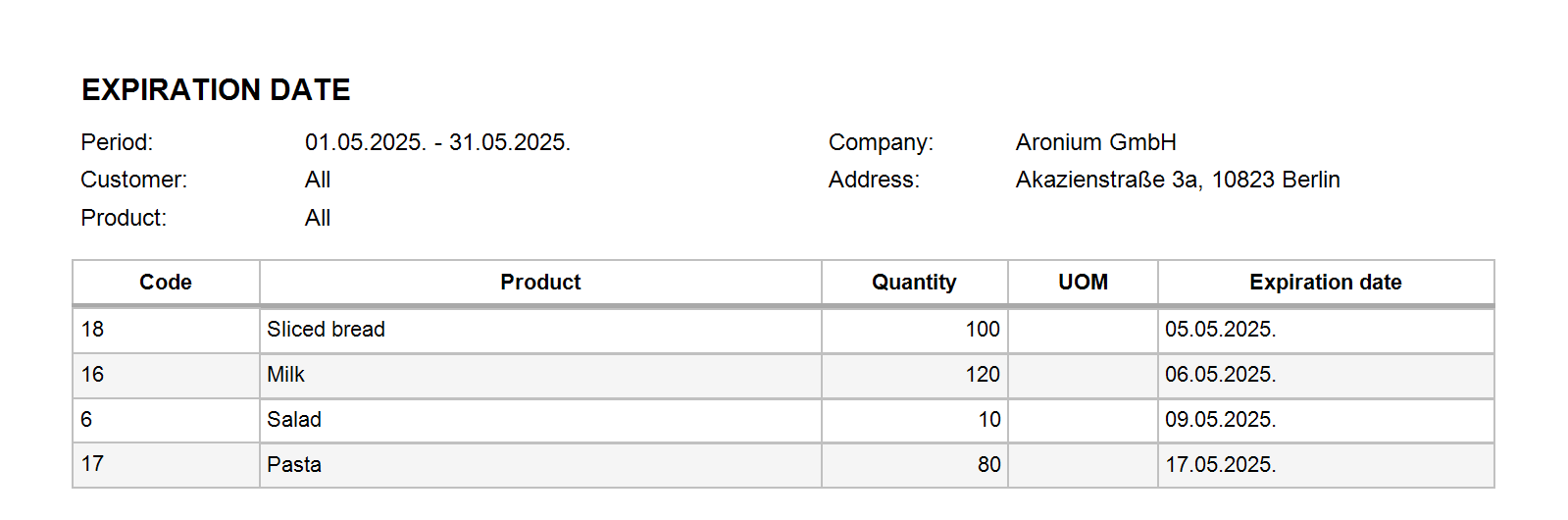This screenshot has width=1568, height=520.
Task: Click the quantity 10 for Salad
Action: tap(988, 420)
